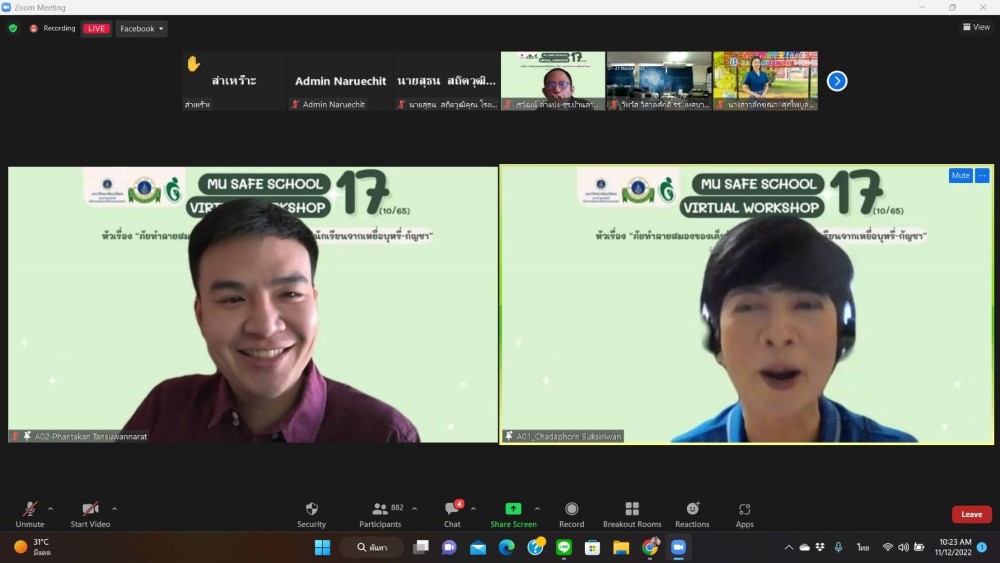Click the next arrow in participant strip
The height and width of the screenshot is (563, 1000).
point(837,81)
